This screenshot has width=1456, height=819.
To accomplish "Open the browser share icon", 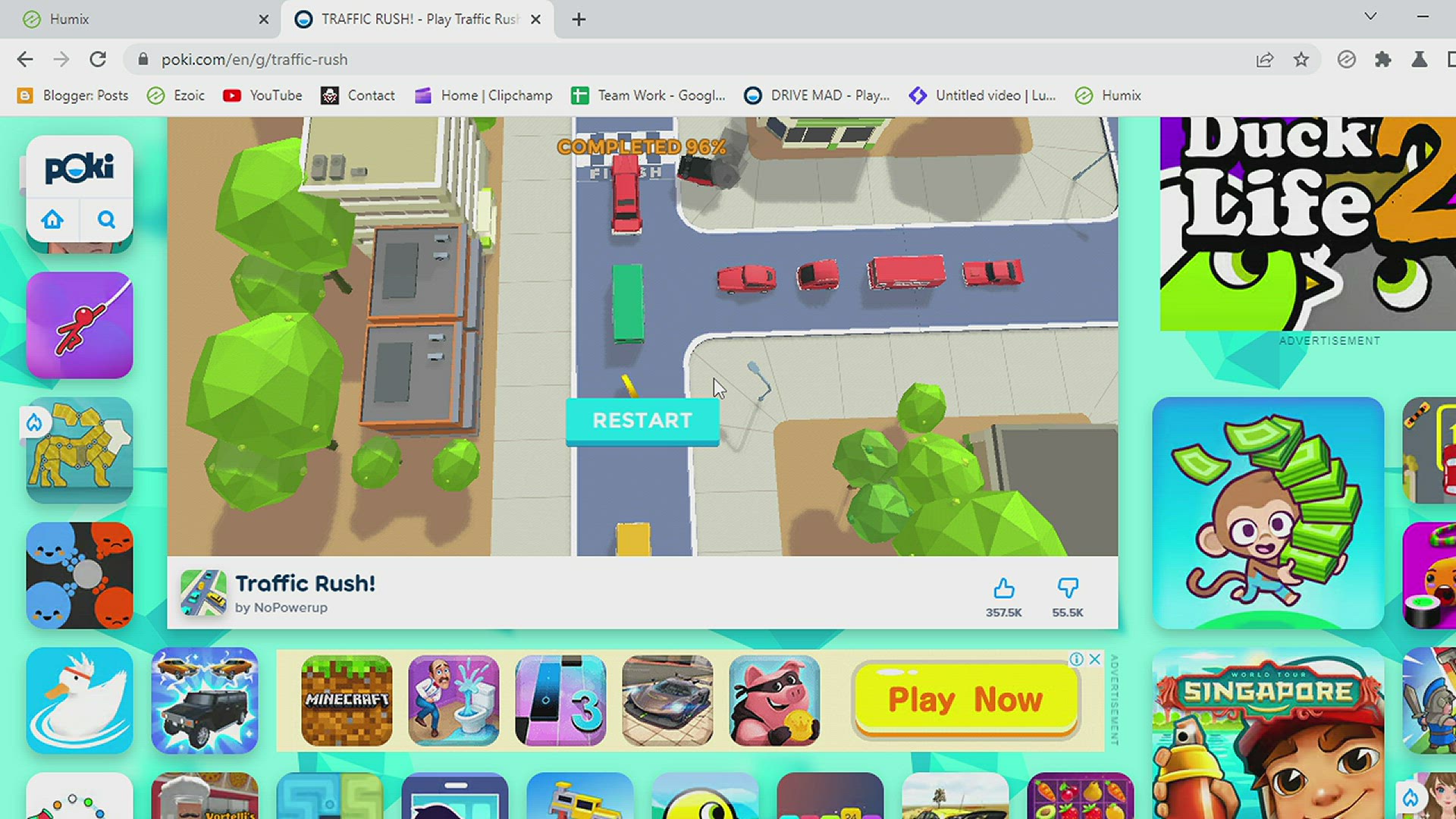I will coord(1264,59).
